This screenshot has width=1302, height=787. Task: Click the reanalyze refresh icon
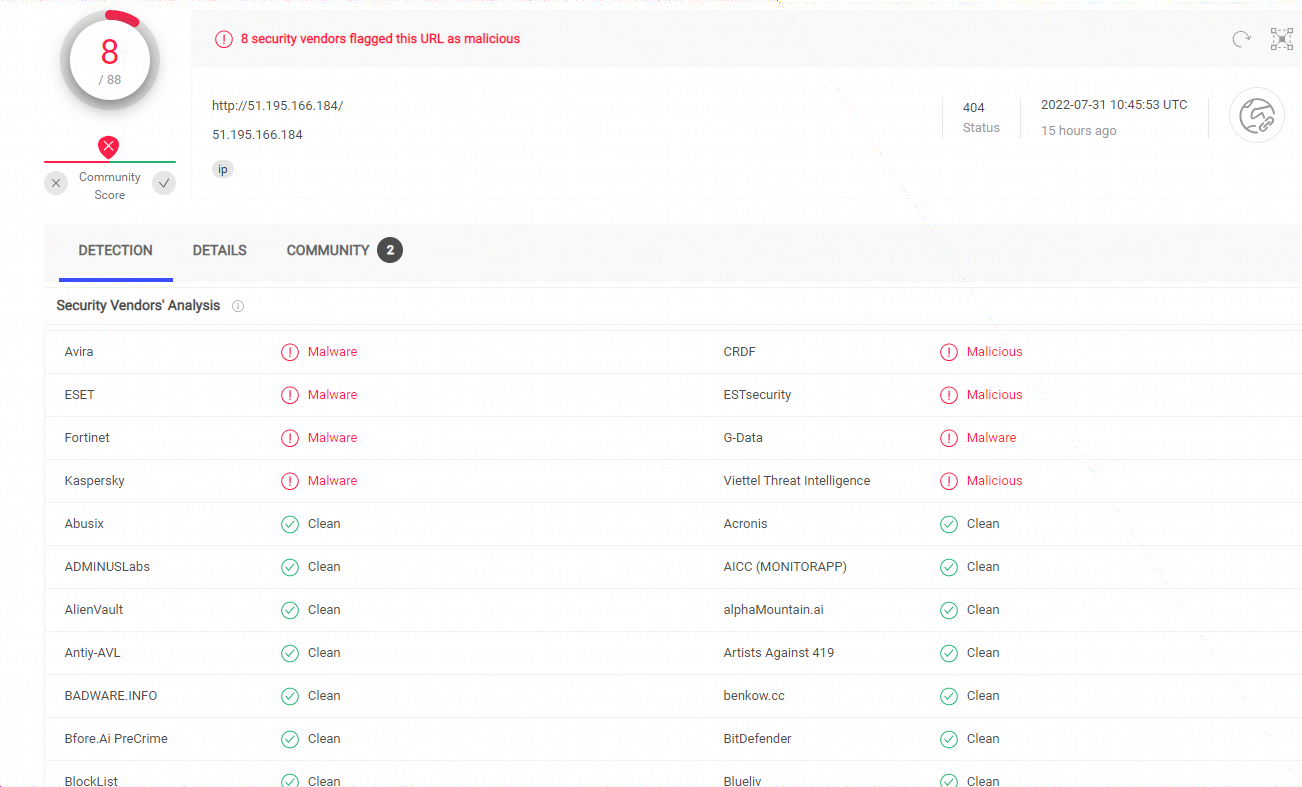coord(1241,39)
